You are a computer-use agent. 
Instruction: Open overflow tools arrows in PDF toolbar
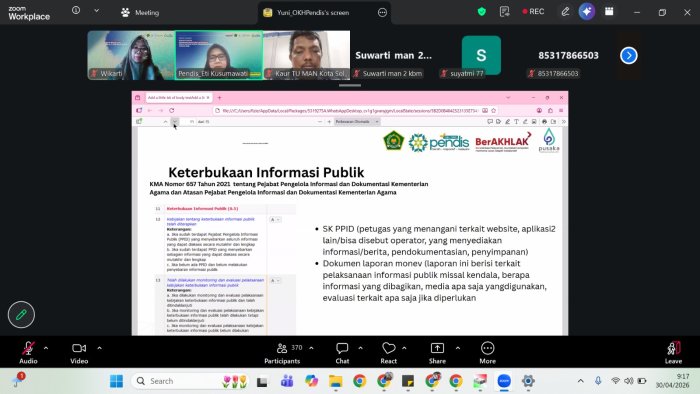coord(563,121)
